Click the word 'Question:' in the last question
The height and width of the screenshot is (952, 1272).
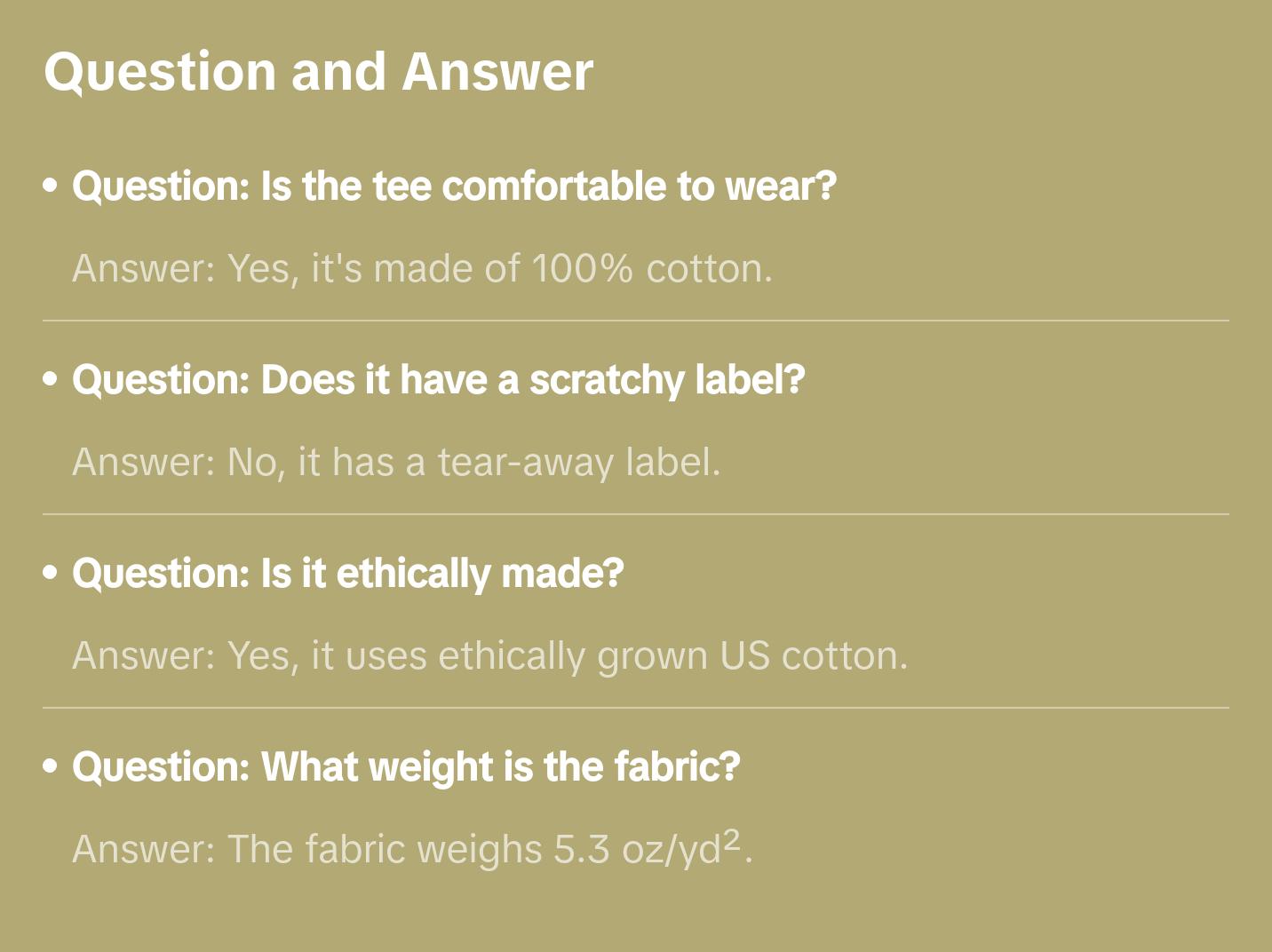click(161, 767)
